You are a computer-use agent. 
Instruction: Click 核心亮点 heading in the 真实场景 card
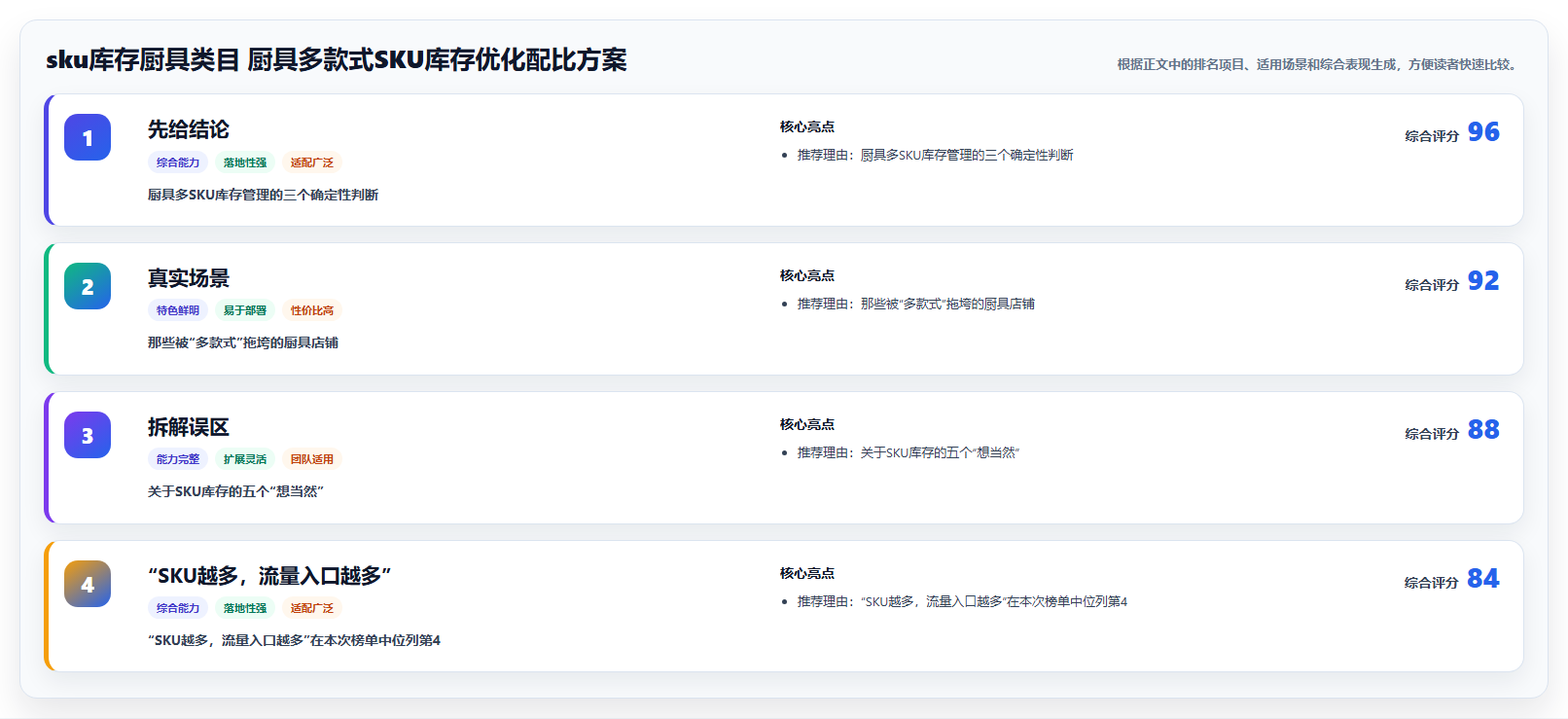click(807, 275)
